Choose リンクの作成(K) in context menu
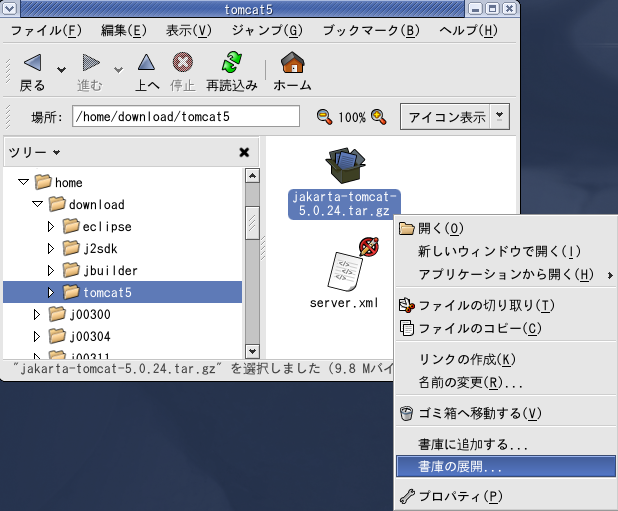618x511 pixels. (x=506, y=359)
